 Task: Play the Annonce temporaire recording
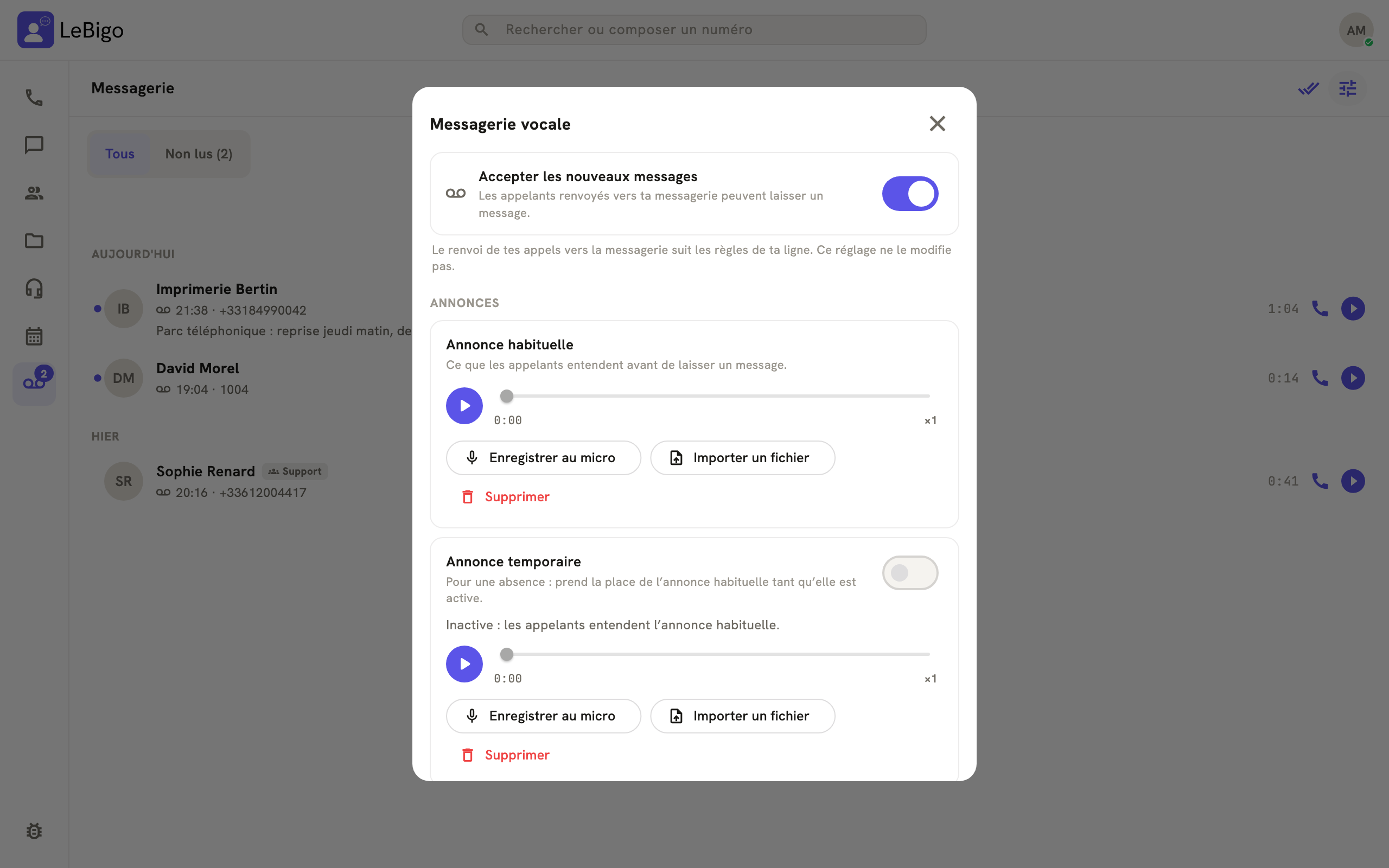click(464, 664)
